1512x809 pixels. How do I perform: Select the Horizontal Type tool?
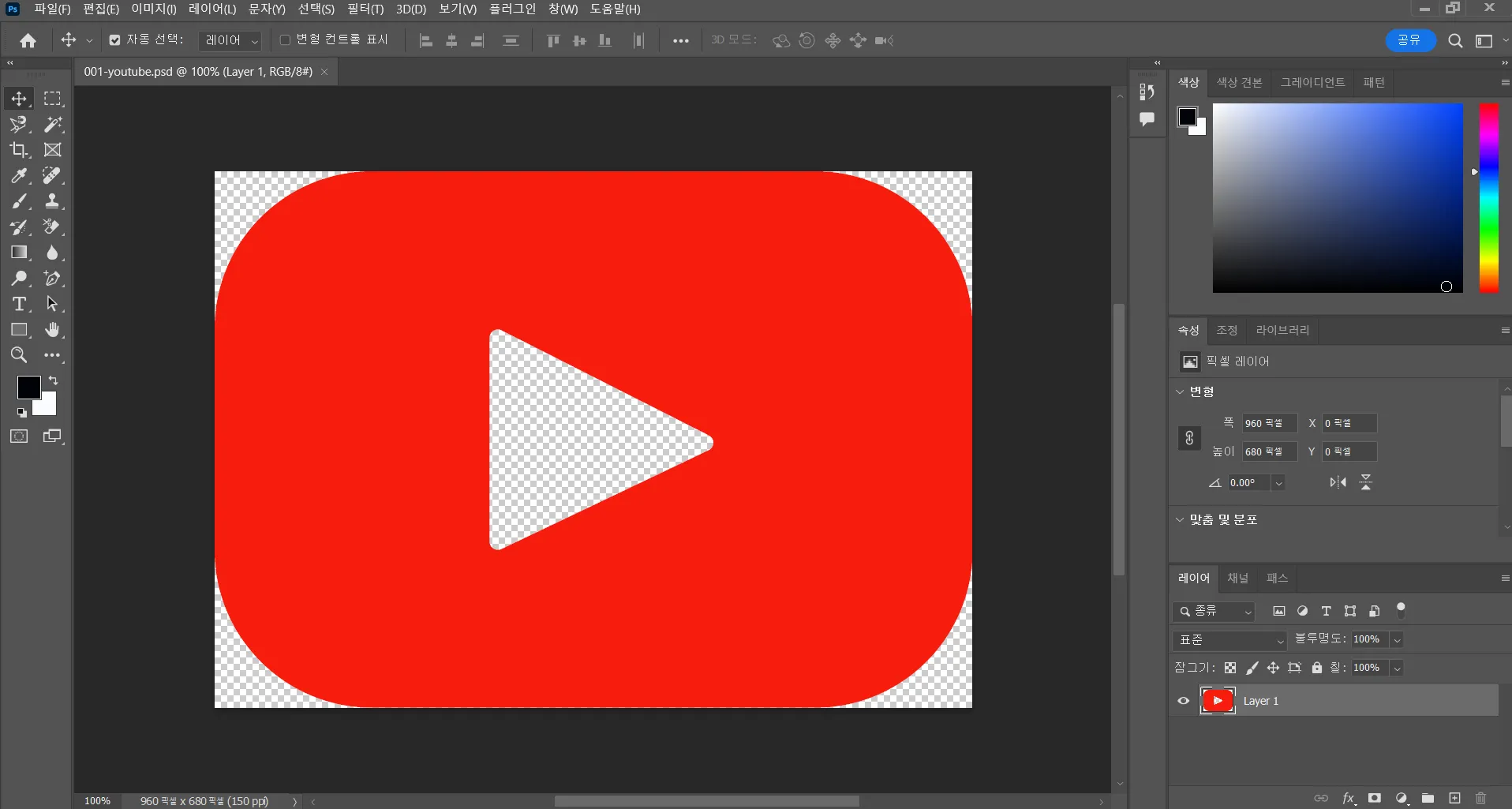(19, 305)
